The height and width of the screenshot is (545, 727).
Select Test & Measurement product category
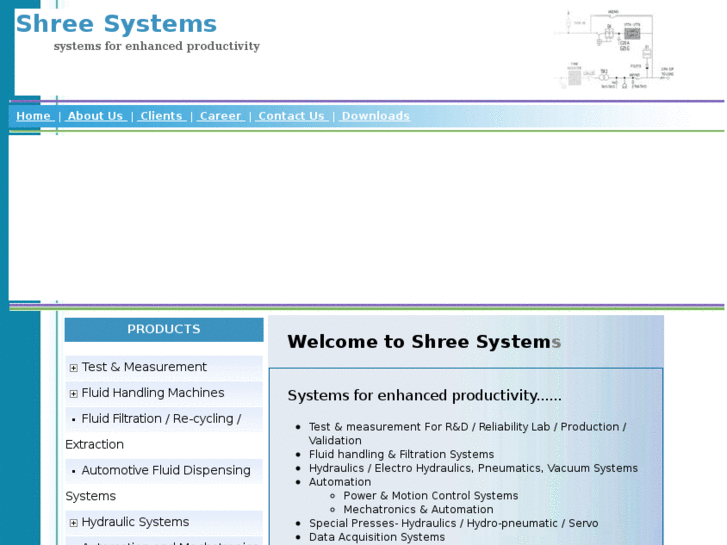coord(144,367)
